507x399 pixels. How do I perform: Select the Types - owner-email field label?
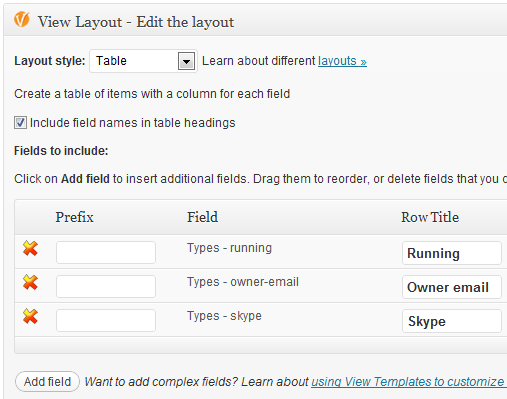243,282
